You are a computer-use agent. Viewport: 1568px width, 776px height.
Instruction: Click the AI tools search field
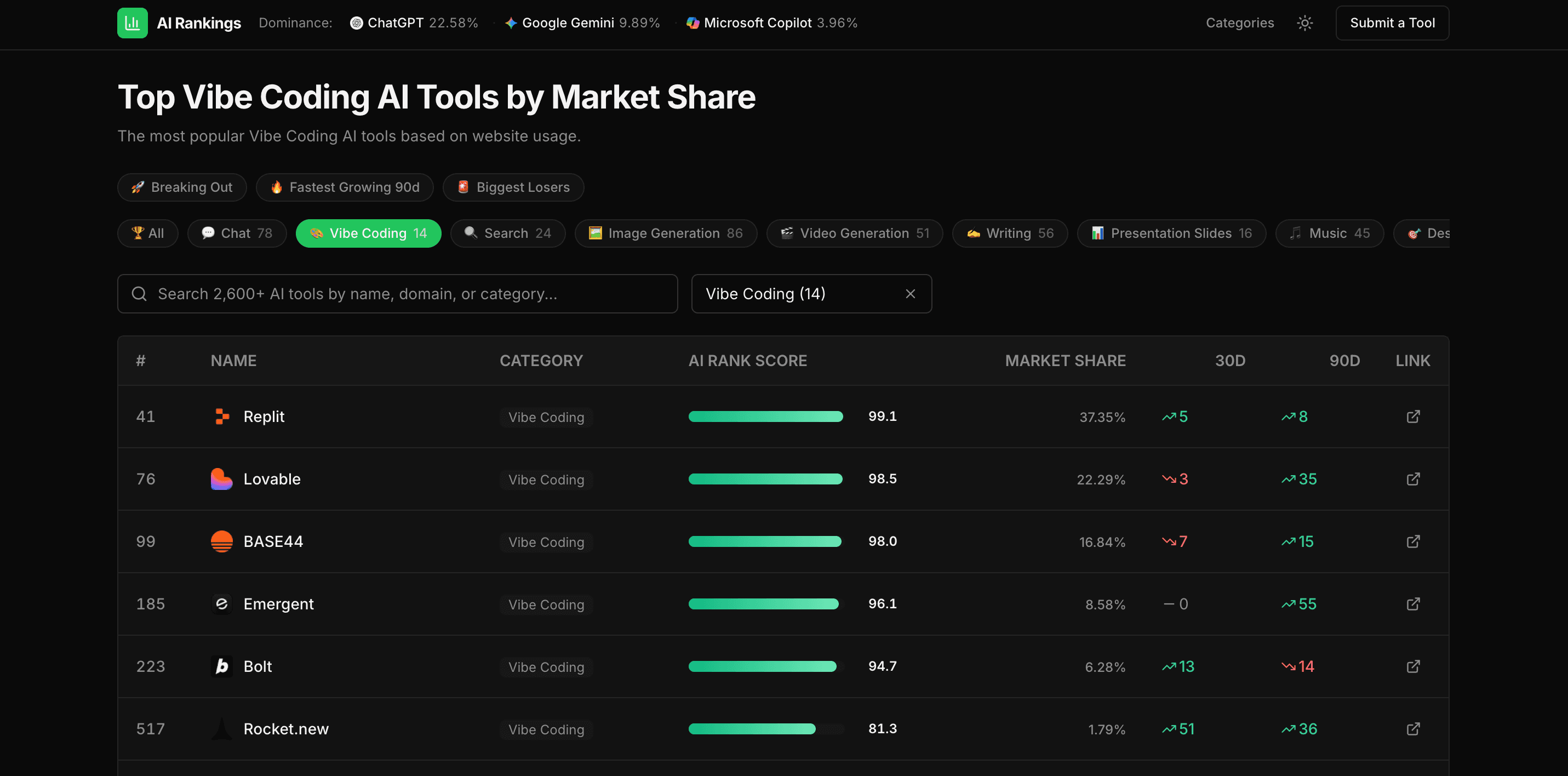point(397,294)
